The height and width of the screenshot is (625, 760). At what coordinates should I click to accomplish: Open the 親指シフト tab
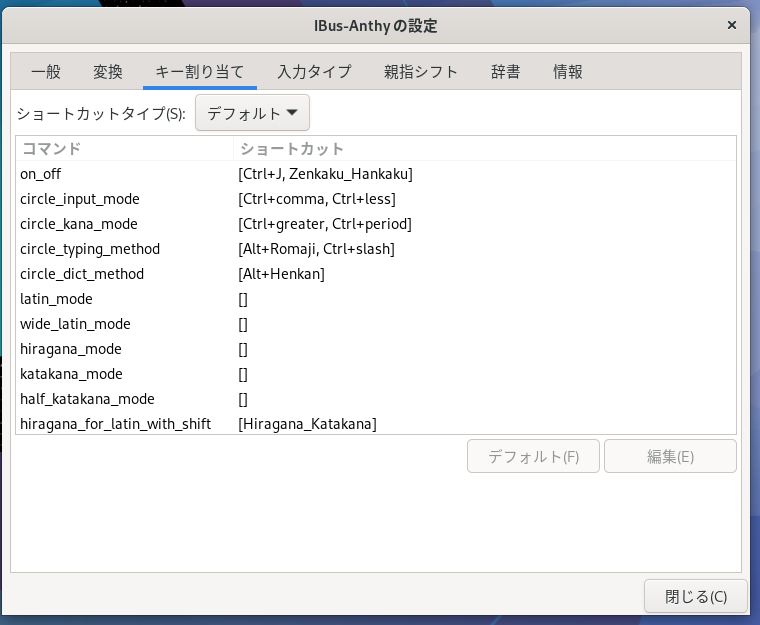tap(421, 72)
